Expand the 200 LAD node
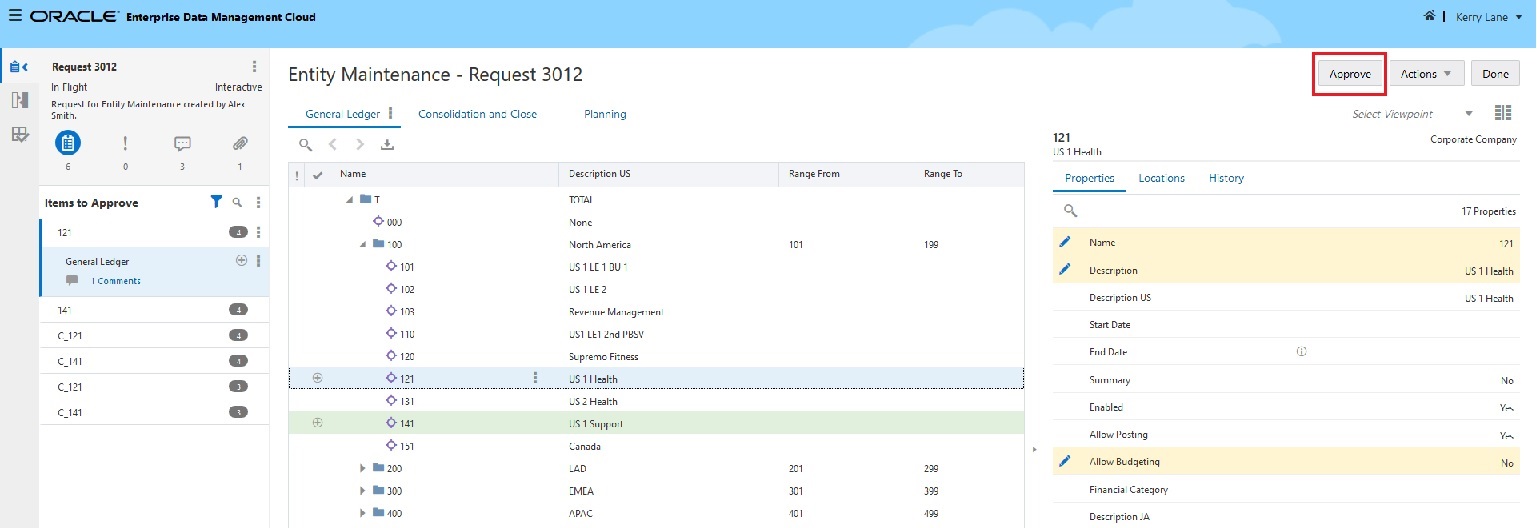 pyautogui.click(x=363, y=468)
